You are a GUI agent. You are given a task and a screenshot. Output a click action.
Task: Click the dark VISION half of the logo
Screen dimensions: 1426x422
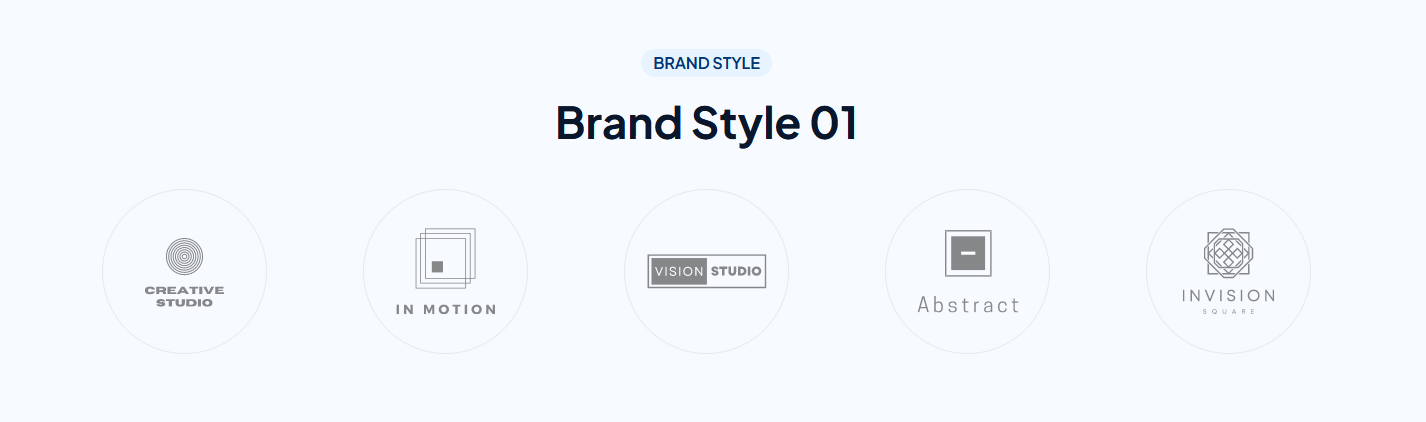click(679, 271)
